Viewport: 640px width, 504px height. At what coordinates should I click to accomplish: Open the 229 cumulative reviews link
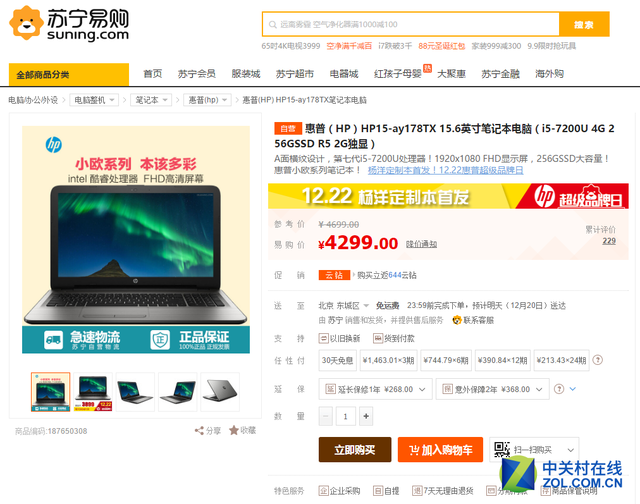pyautogui.click(x=609, y=241)
